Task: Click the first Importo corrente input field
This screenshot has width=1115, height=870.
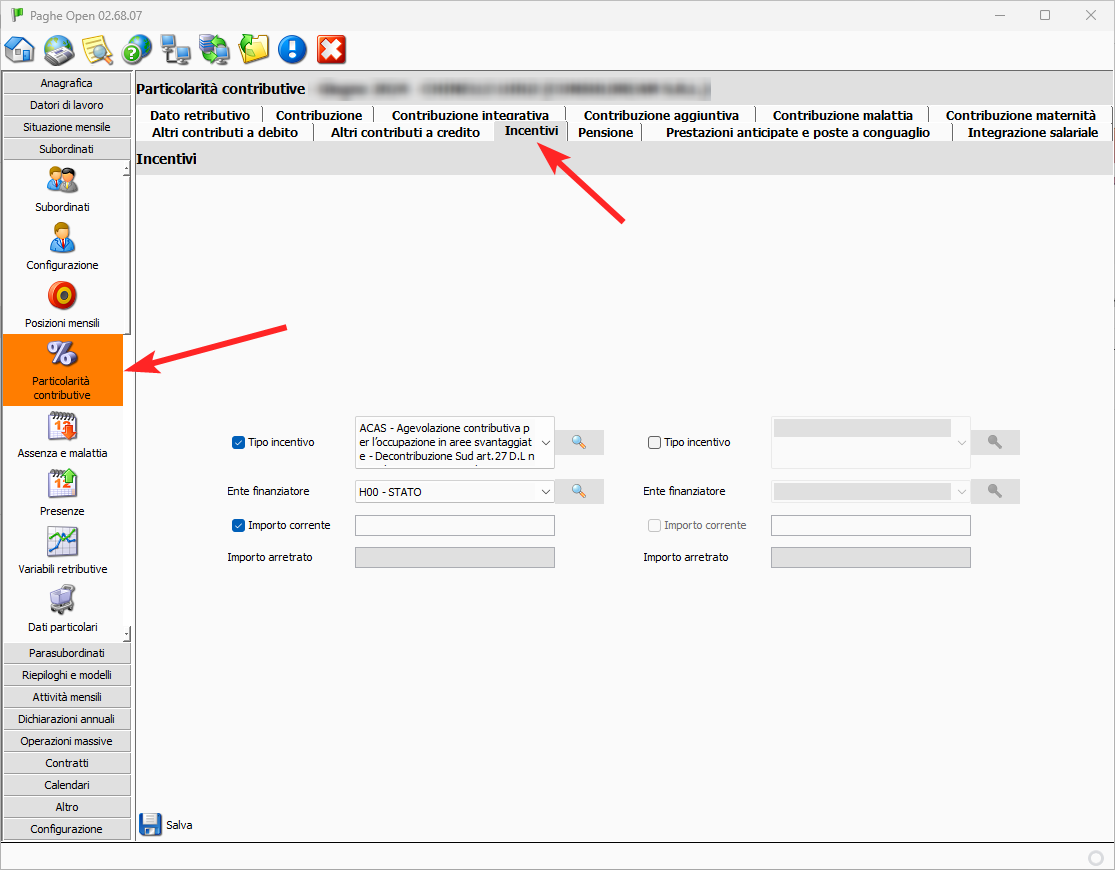Action: point(454,526)
